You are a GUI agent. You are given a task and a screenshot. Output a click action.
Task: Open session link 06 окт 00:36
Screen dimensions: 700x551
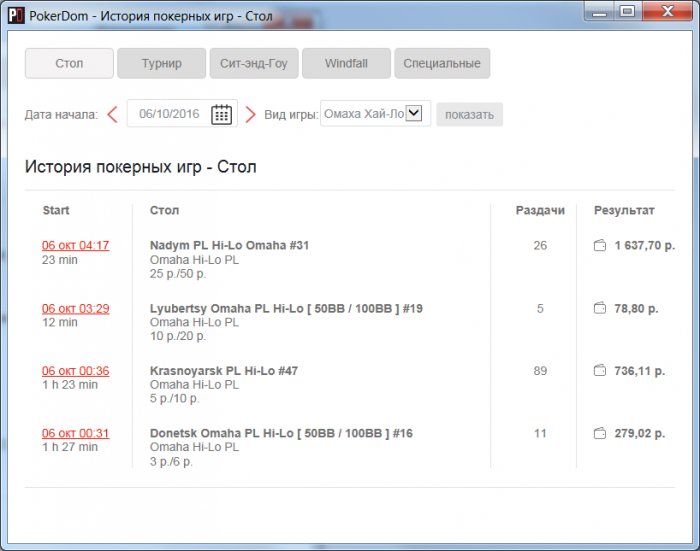[75, 371]
